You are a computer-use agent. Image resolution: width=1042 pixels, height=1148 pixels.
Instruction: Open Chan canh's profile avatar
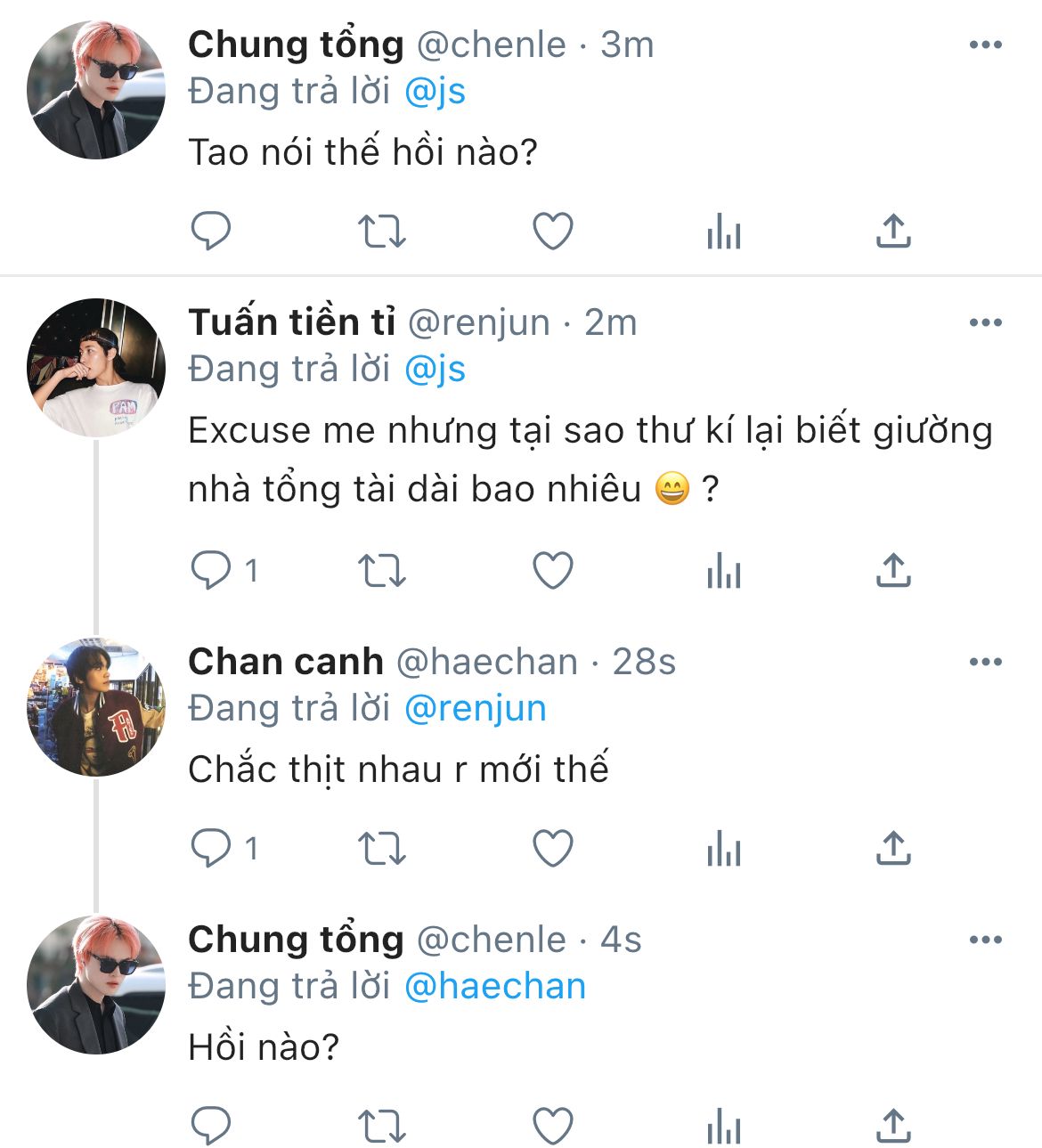point(96,707)
